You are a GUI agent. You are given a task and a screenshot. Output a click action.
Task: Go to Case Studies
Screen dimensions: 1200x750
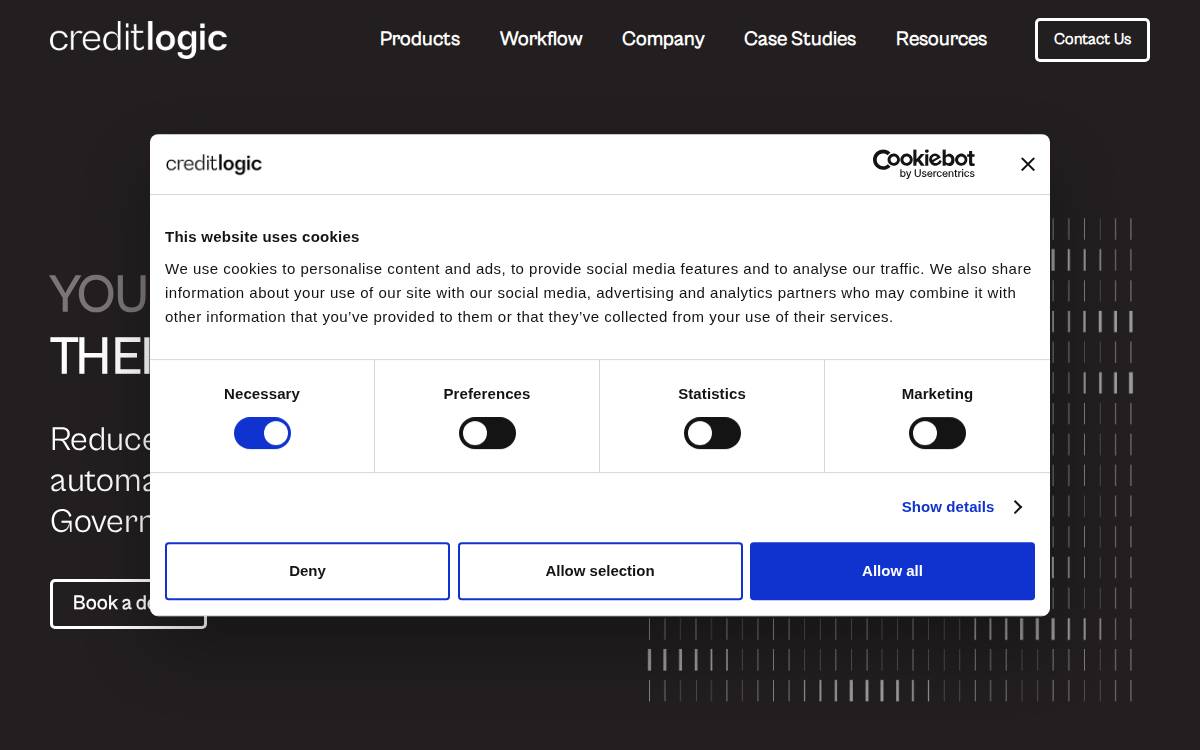click(800, 39)
